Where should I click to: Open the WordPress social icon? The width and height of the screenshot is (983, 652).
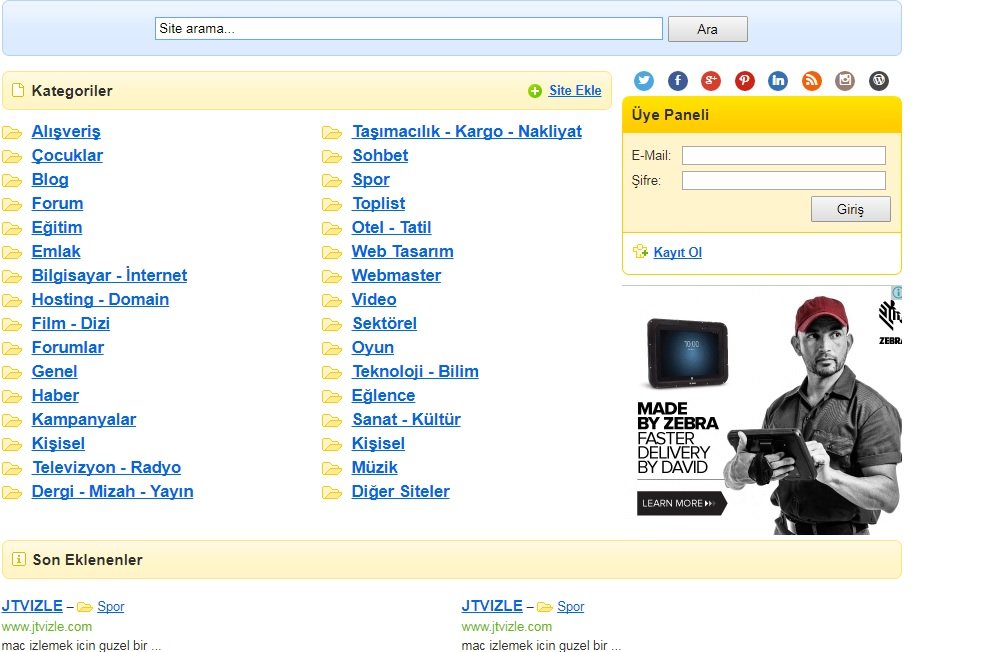click(x=878, y=81)
